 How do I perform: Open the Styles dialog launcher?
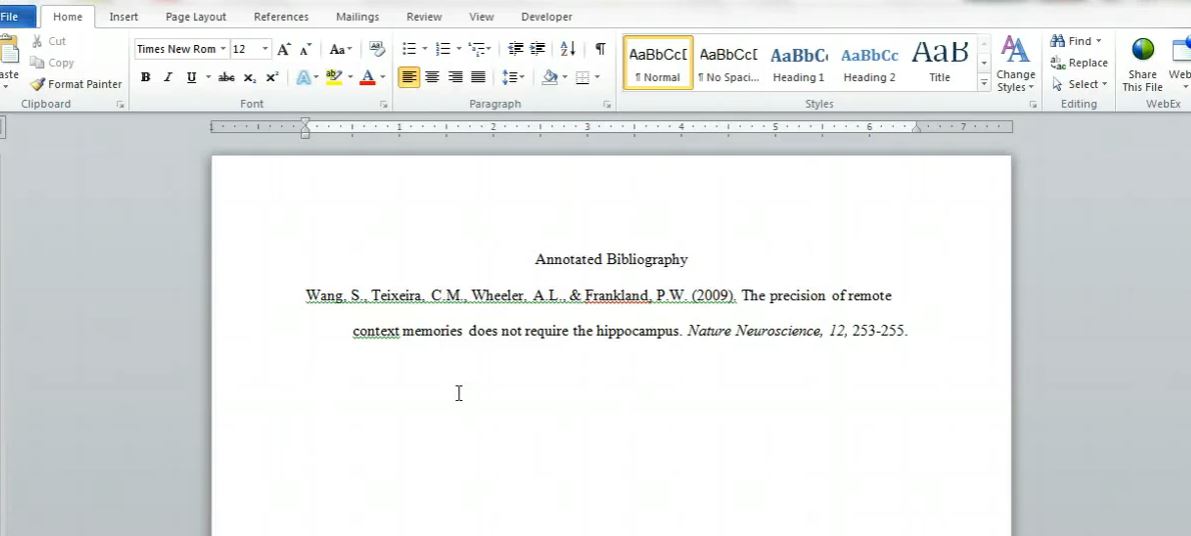pyautogui.click(x=1033, y=105)
